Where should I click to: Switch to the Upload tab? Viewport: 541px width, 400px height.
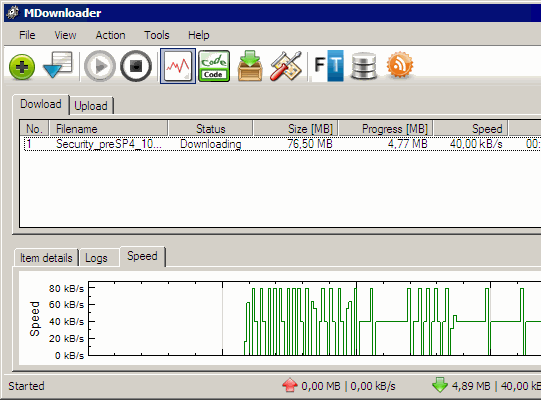(x=91, y=106)
